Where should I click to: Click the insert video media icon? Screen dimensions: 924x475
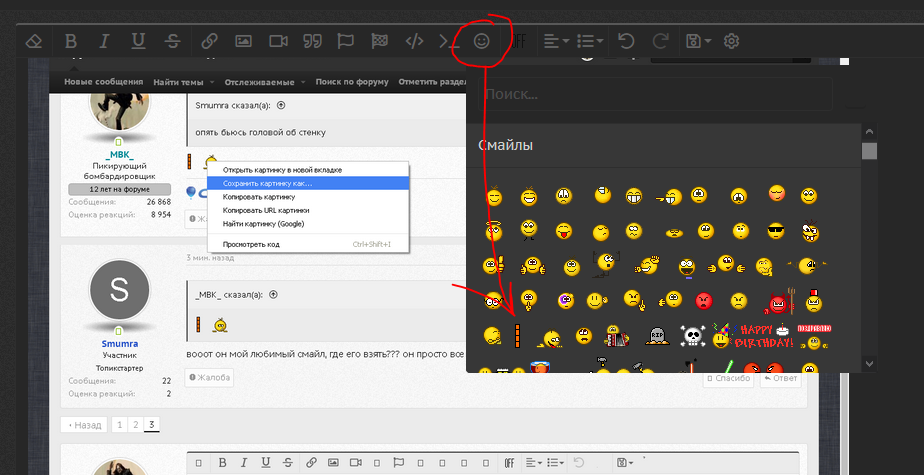click(278, 41)
